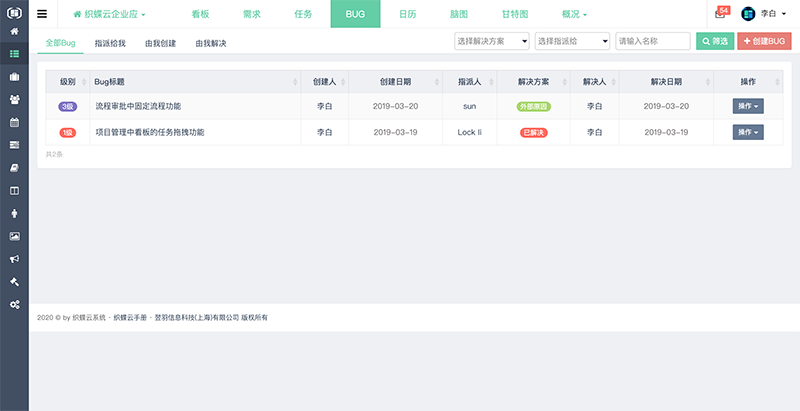Click the green 筛选 filter button
800x411 pixels.
[715, 41]
